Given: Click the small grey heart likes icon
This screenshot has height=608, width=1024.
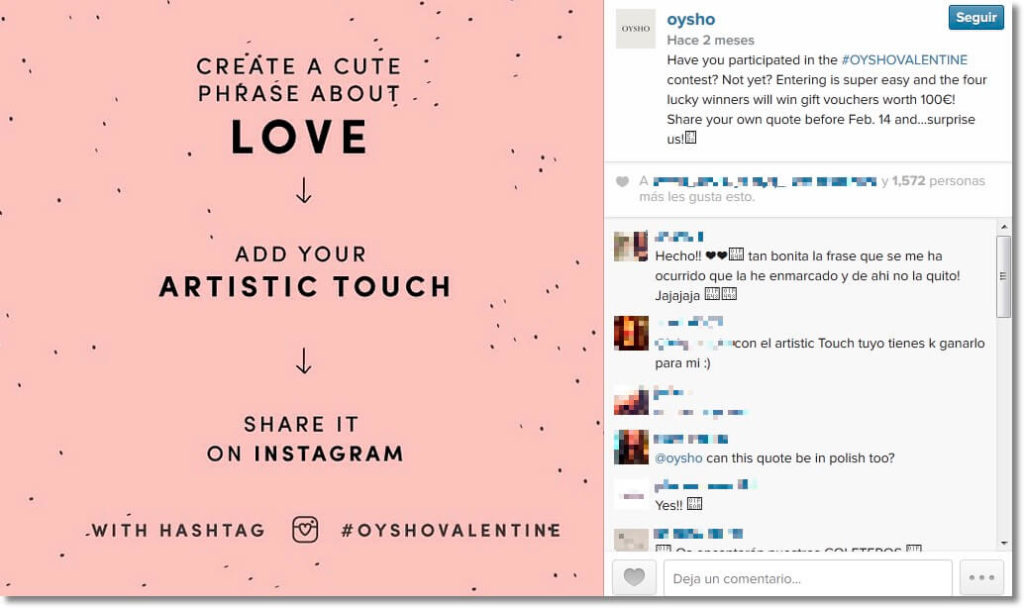Looking at the screenshot, I should (622, 182).
